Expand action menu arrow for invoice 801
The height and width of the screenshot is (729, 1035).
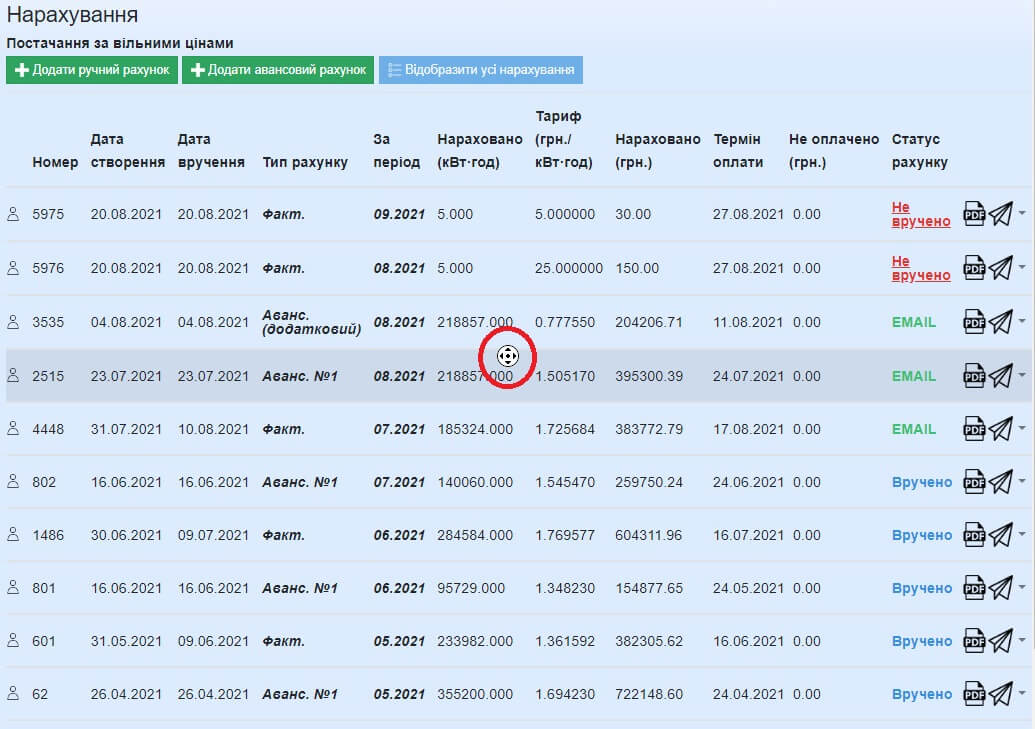tap(1022, 588)
